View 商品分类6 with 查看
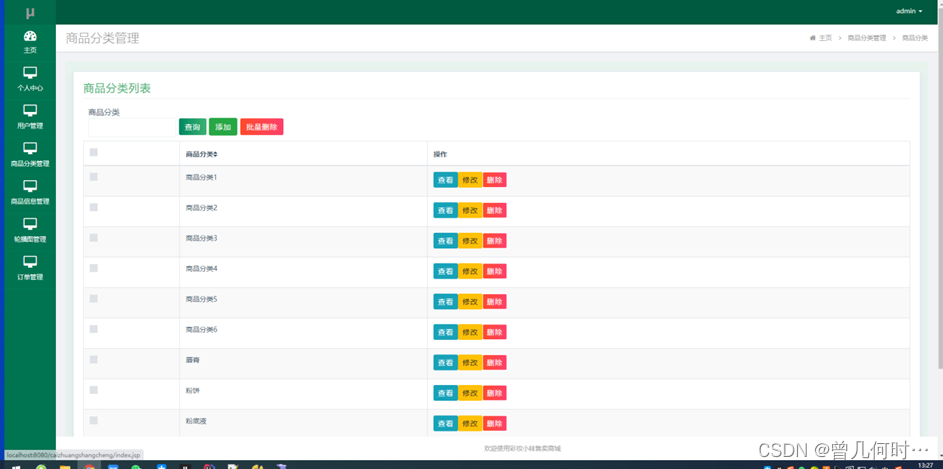The width and height of the screenshot is (943, 469). point(445,332)
